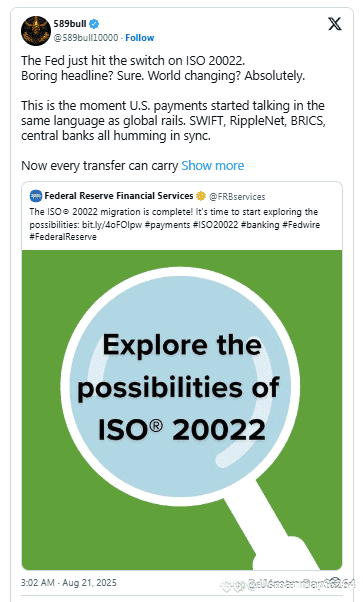Click the main tweet text body
363x602 pixels.
point(173,113)
